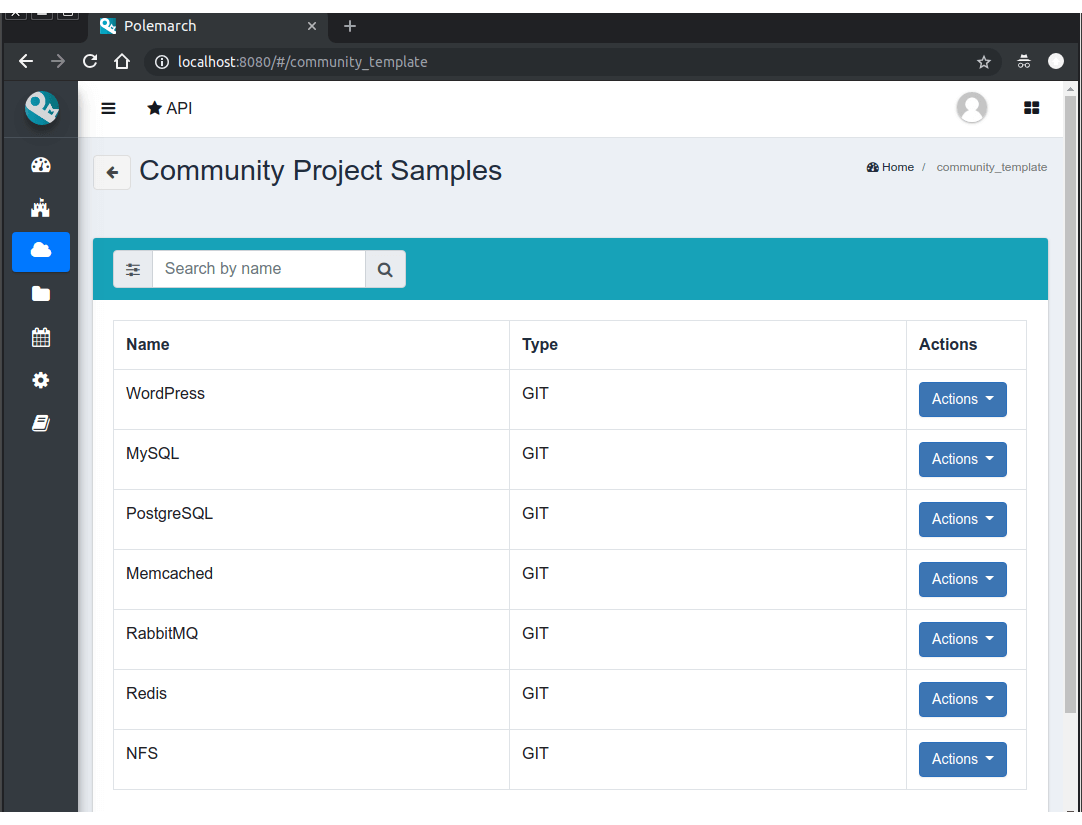This screenshot has width=1082, height=825.
Task: Click the site info icon in address bar
Action: (161, 62)
